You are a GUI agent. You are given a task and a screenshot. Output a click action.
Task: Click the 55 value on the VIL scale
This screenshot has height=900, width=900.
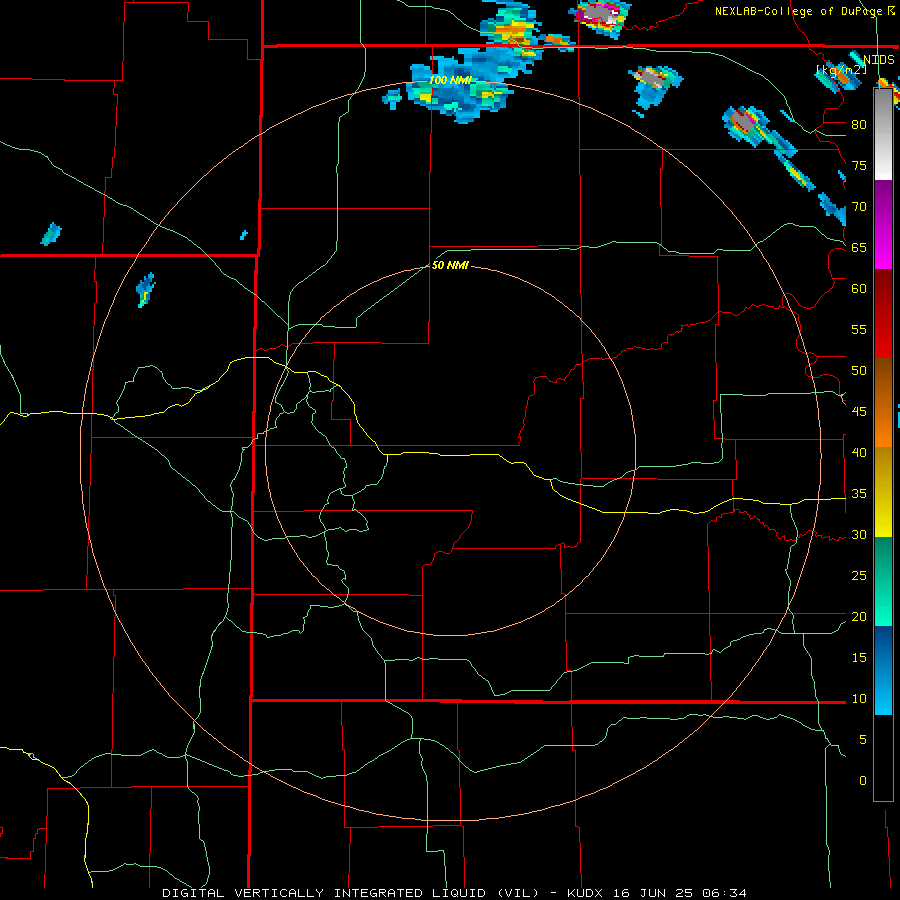click(x=859, y=329)
